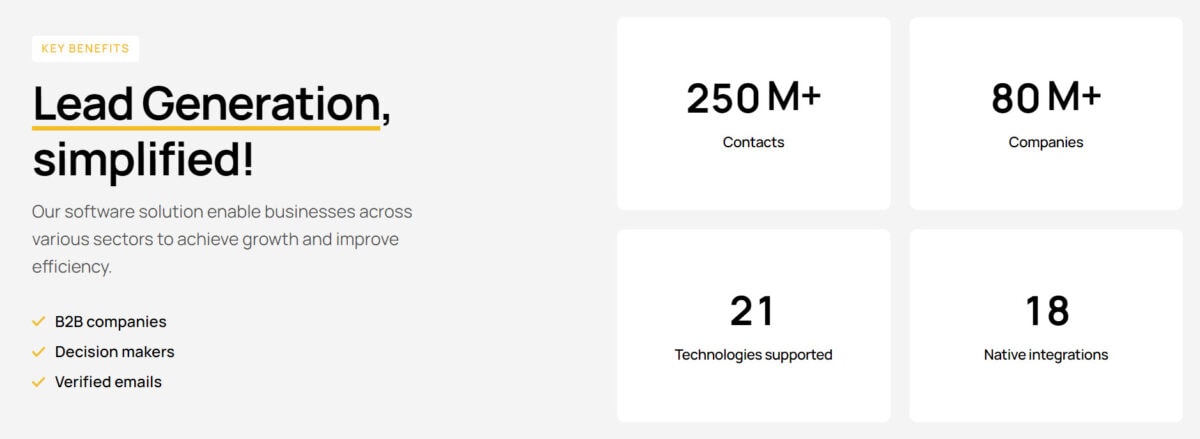Screen dimensions: 1200x439
Task: Click the 80 M+ statistic number
Action: tap(1045, 98)
